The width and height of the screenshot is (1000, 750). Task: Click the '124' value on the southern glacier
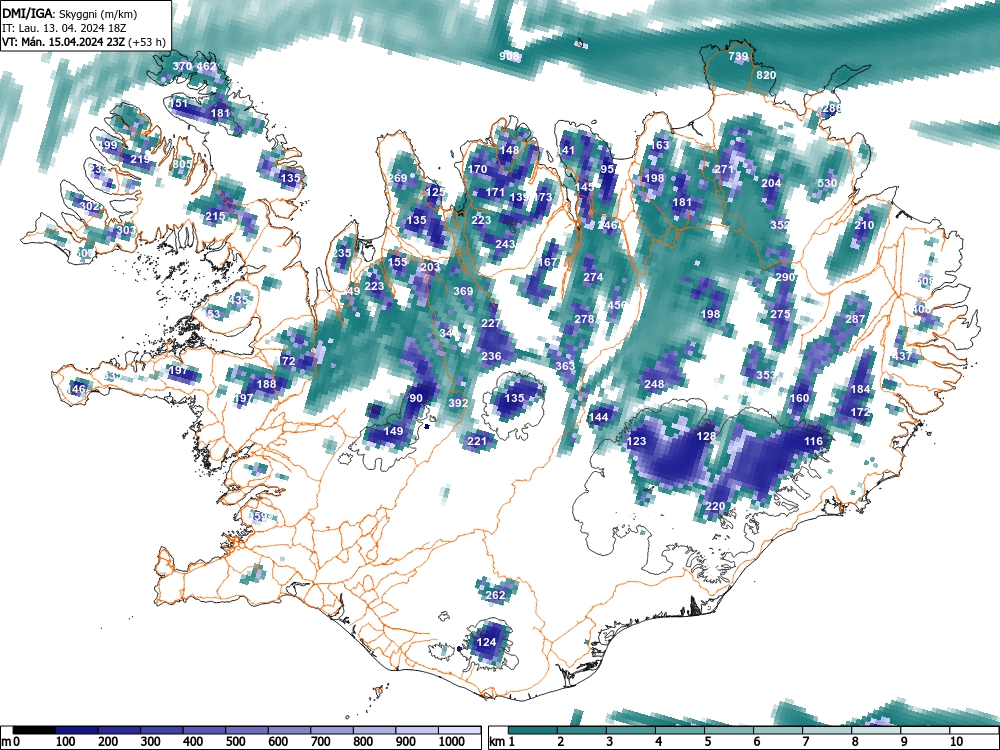(487, 642)
